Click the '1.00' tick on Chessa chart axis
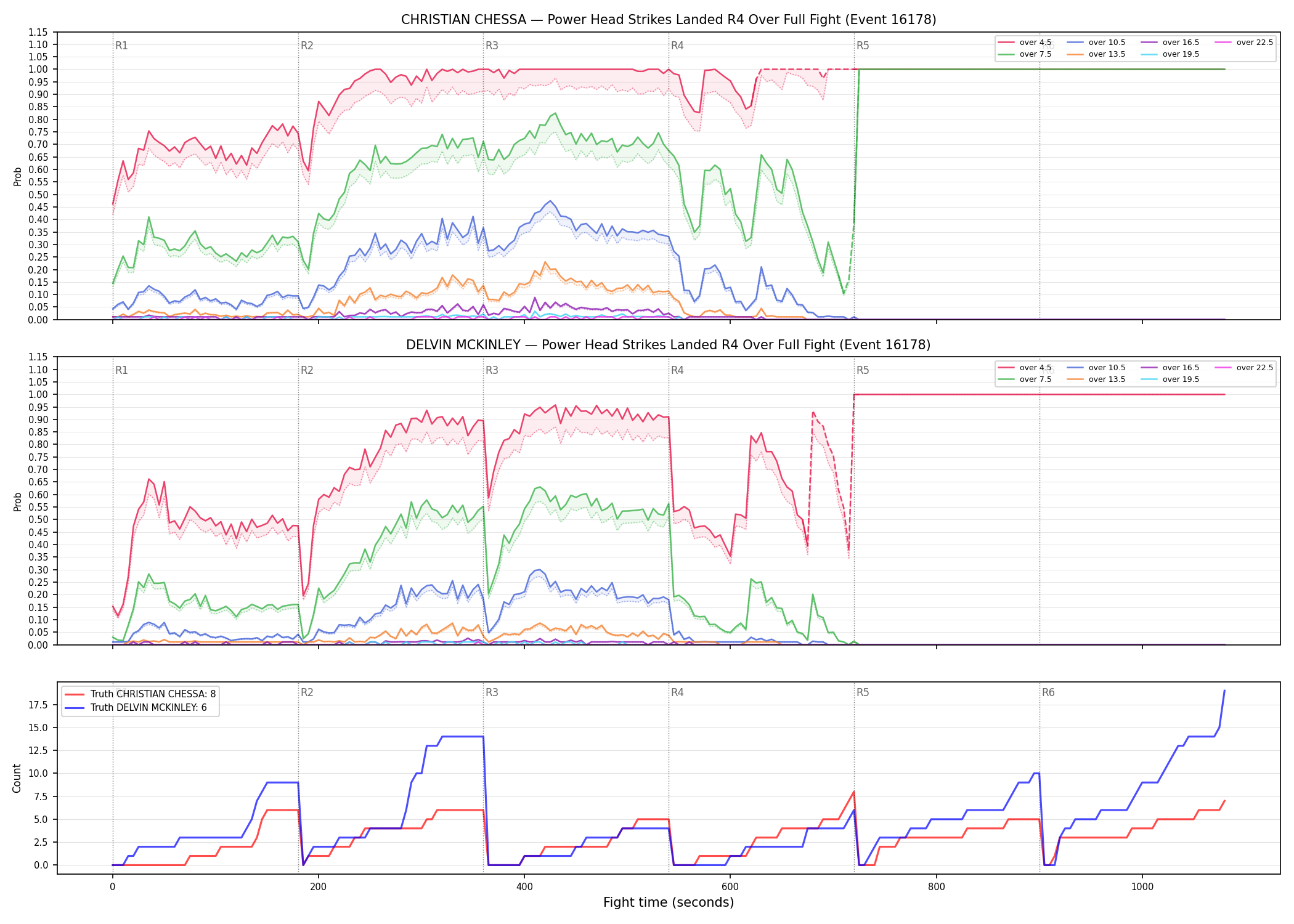Viewport: 1294px width, 924px height. [38, 70]
